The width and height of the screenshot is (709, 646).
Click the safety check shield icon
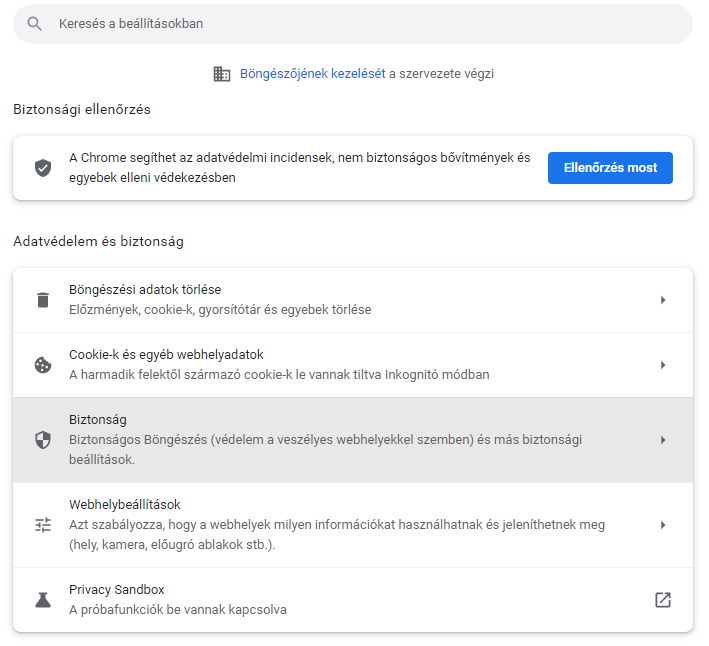pyautogui.click(x=43, y=168)
